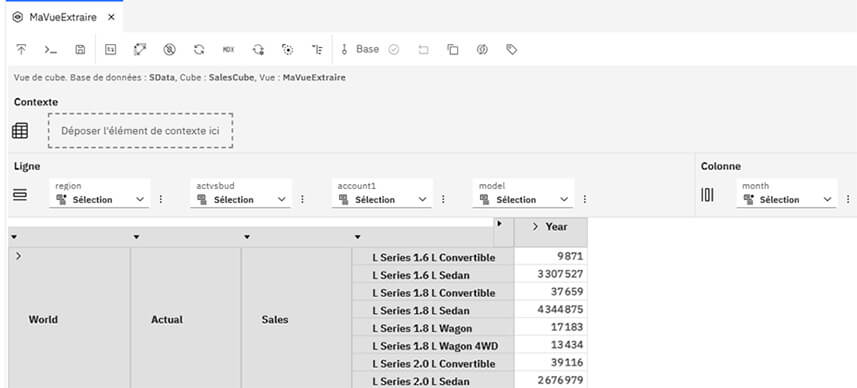The width and height of the screenshot is (857, 388).
Task: Select row L Series 2.0 L Sedan
Action: (x=433, y=381)
